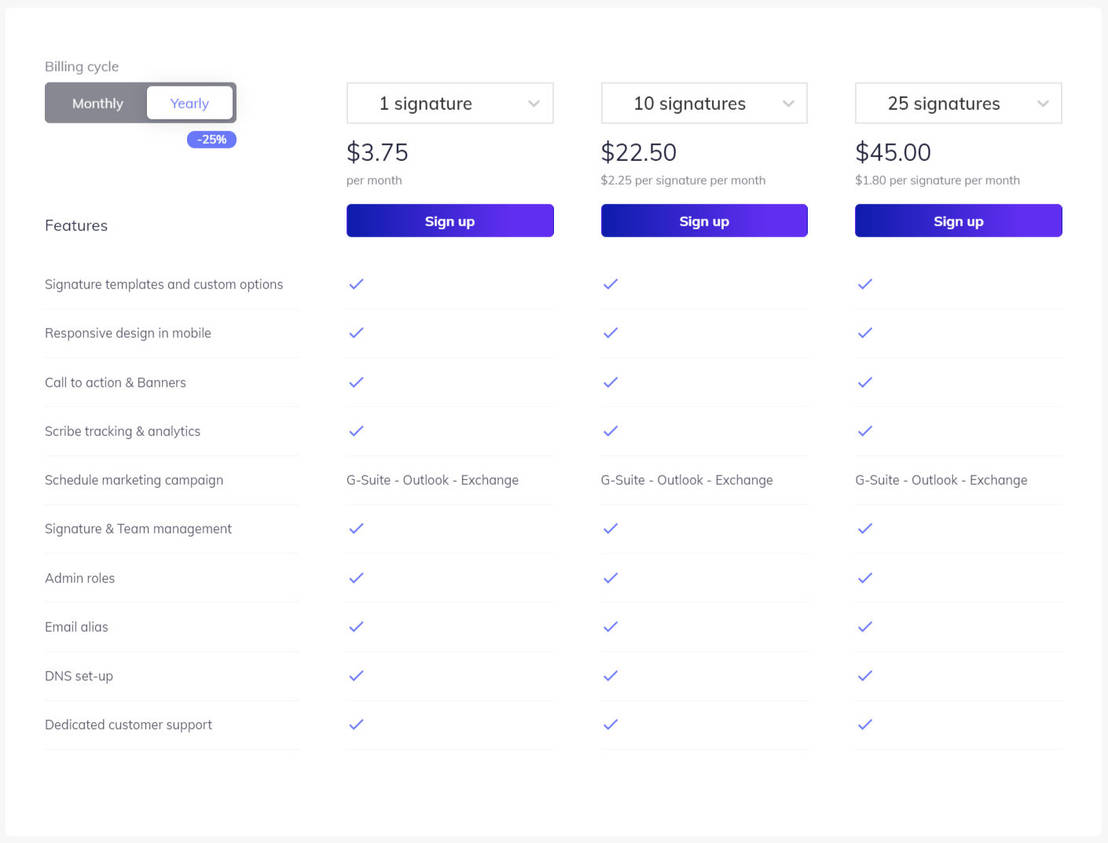Click Sign up under 10 signatures
This screenshot has height=843, width=1108.
(703, 220)
